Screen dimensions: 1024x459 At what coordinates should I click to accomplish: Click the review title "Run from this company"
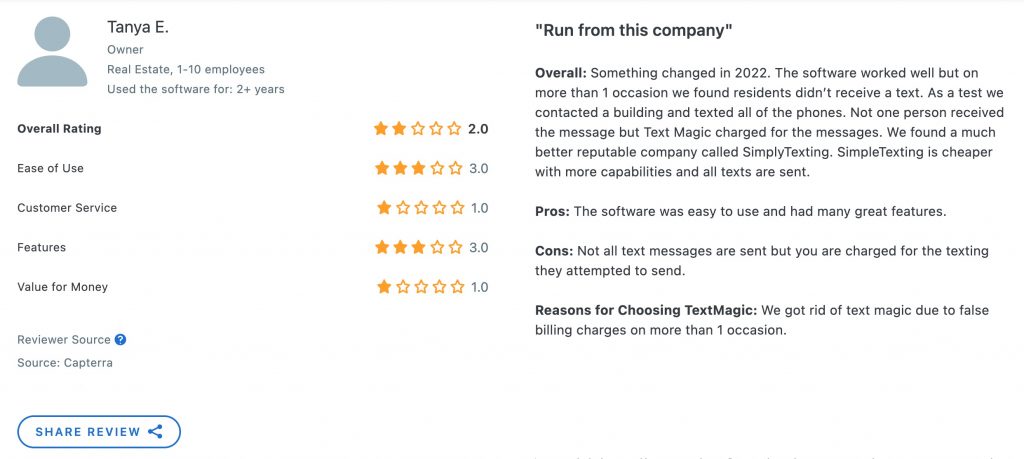[633, 31]
